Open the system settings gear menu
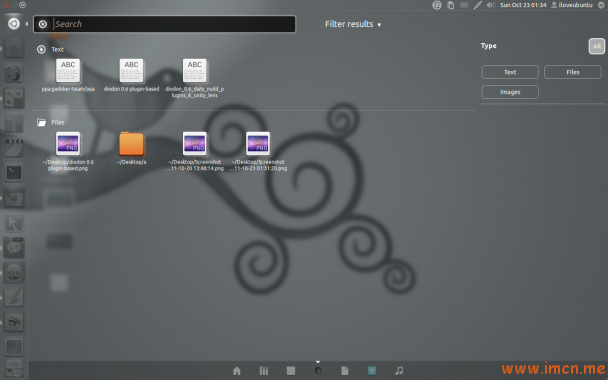This screenshot has width=608, height=380. click(x=601, y=5)
